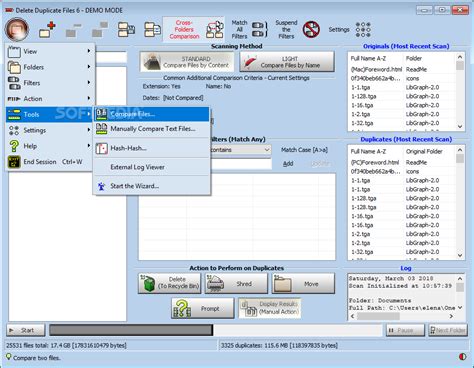The image size is (474, 368).
Task: Click the Add filter link
Action: (288, 163)
